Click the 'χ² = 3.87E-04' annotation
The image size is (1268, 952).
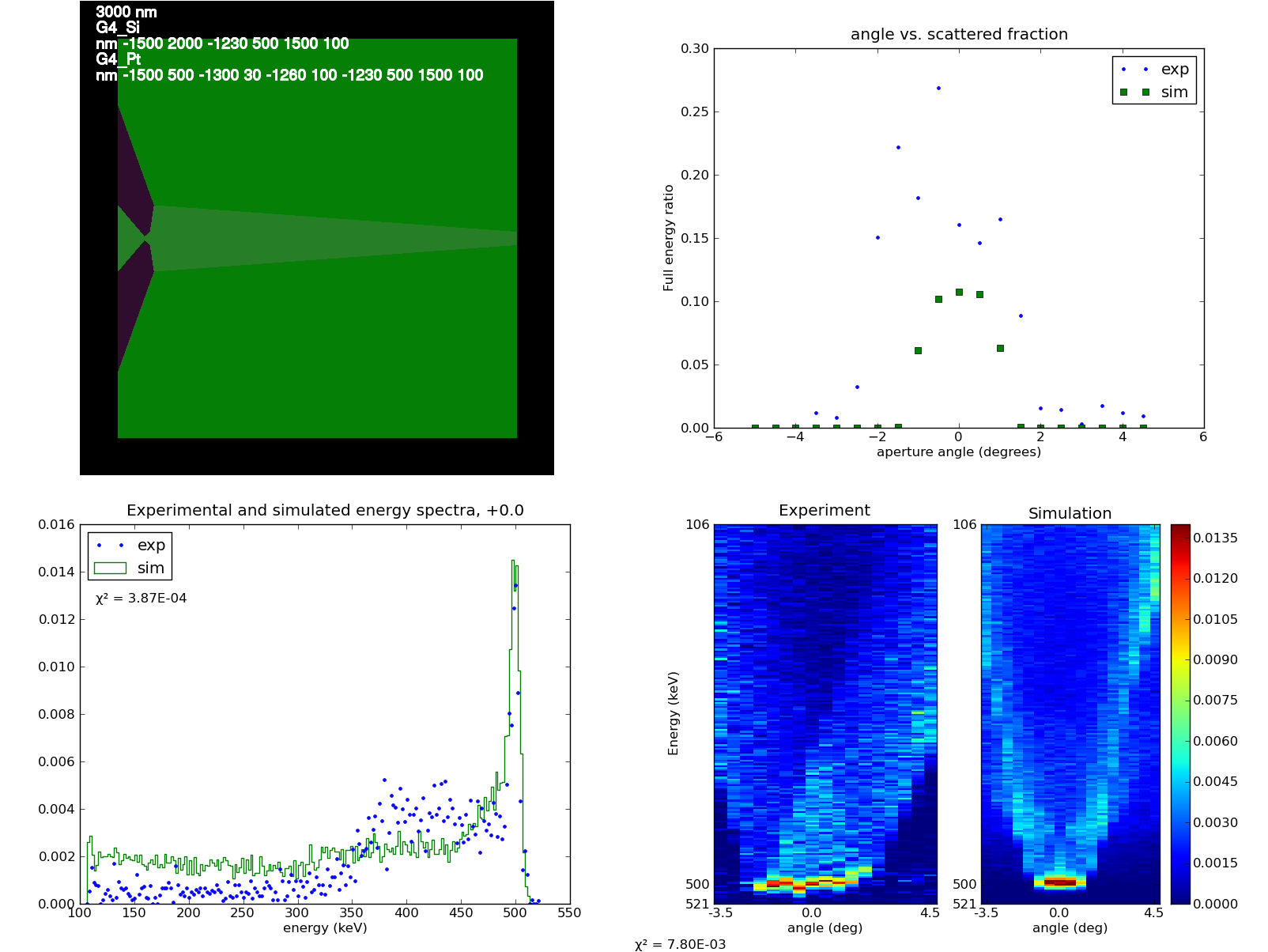tap(142, 599)
